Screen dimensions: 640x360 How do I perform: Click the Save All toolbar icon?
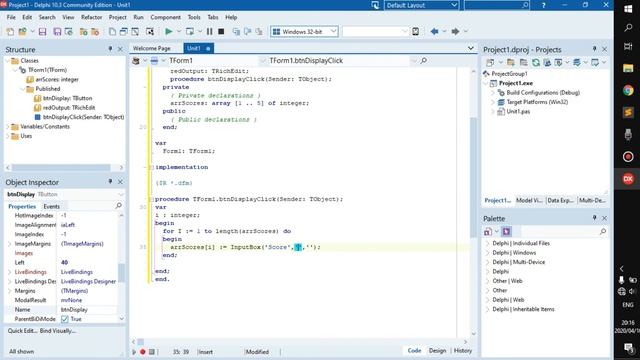point(57,31)
